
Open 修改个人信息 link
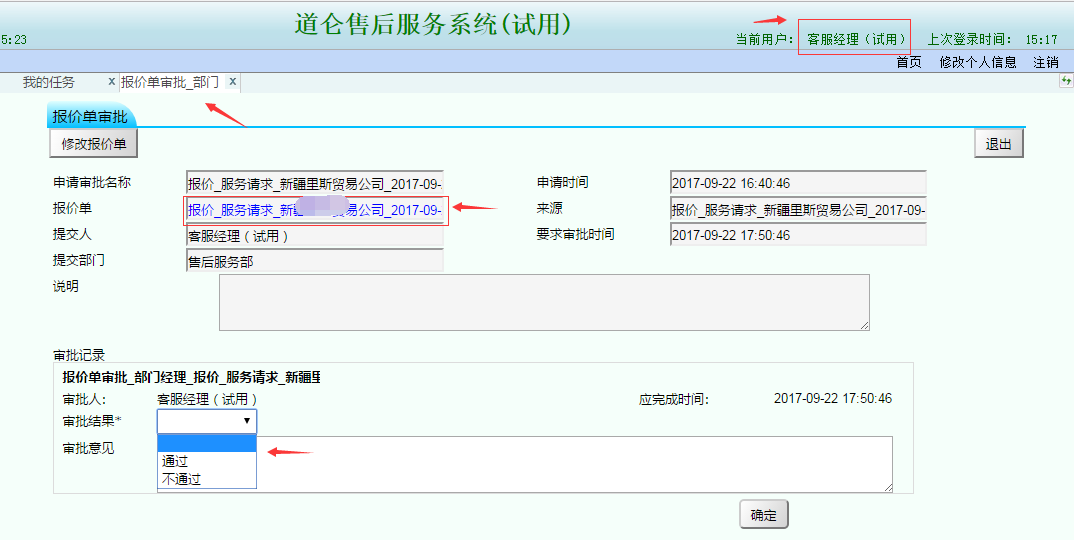(x=978, y=62)
